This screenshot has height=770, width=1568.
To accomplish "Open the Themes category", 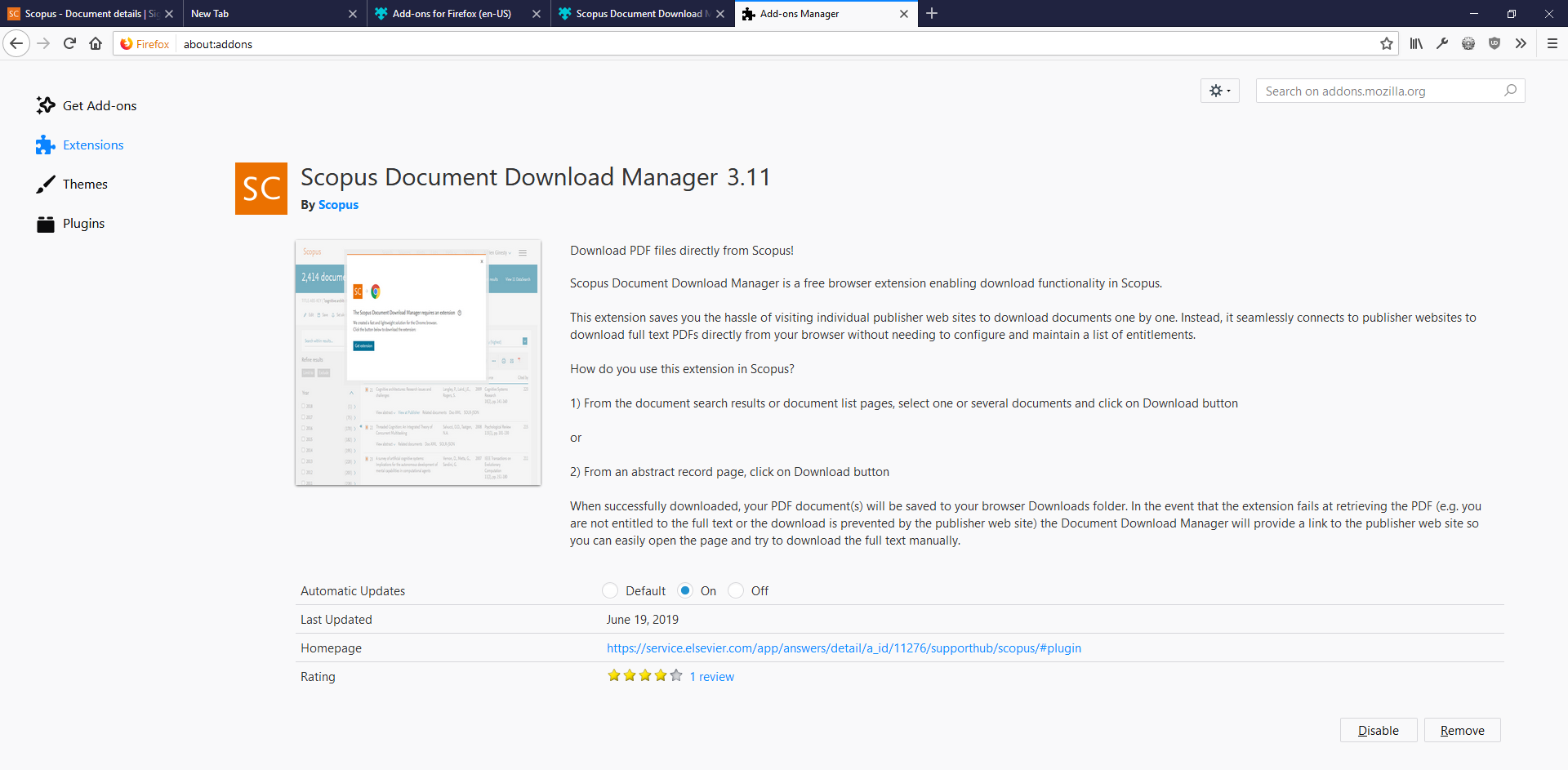I will [x=72, y=184].
